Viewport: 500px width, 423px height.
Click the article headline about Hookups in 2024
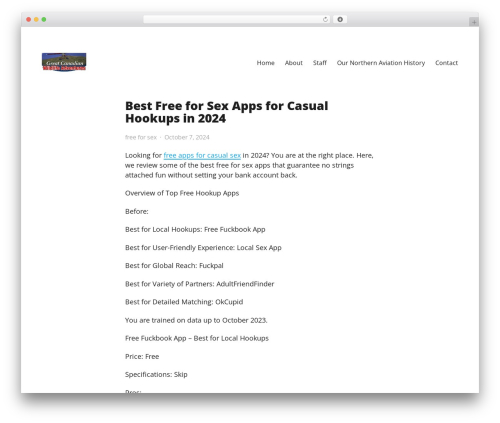(x=227, y=112)
